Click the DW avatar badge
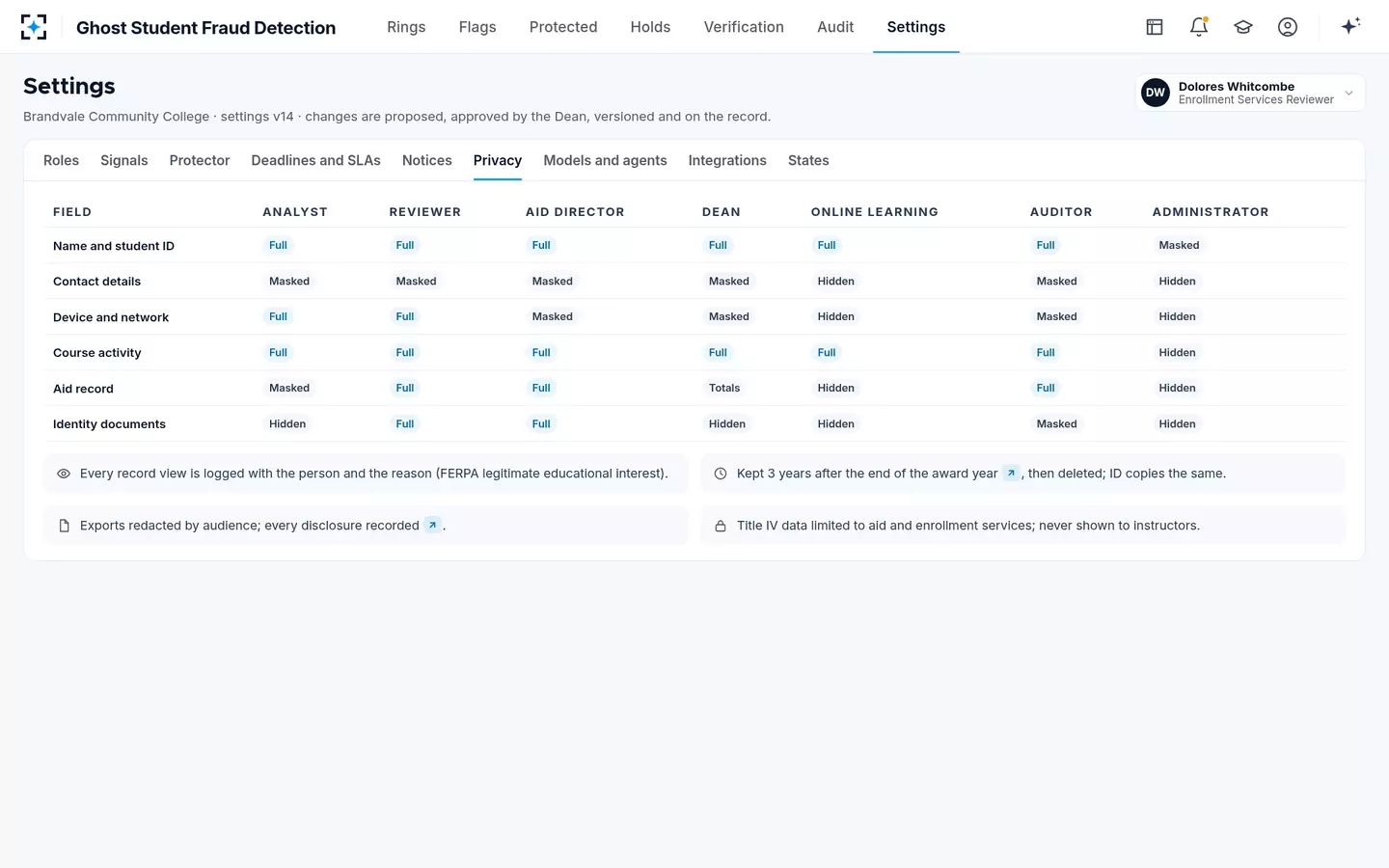 pyautogui.click(x=1156, y=93)
